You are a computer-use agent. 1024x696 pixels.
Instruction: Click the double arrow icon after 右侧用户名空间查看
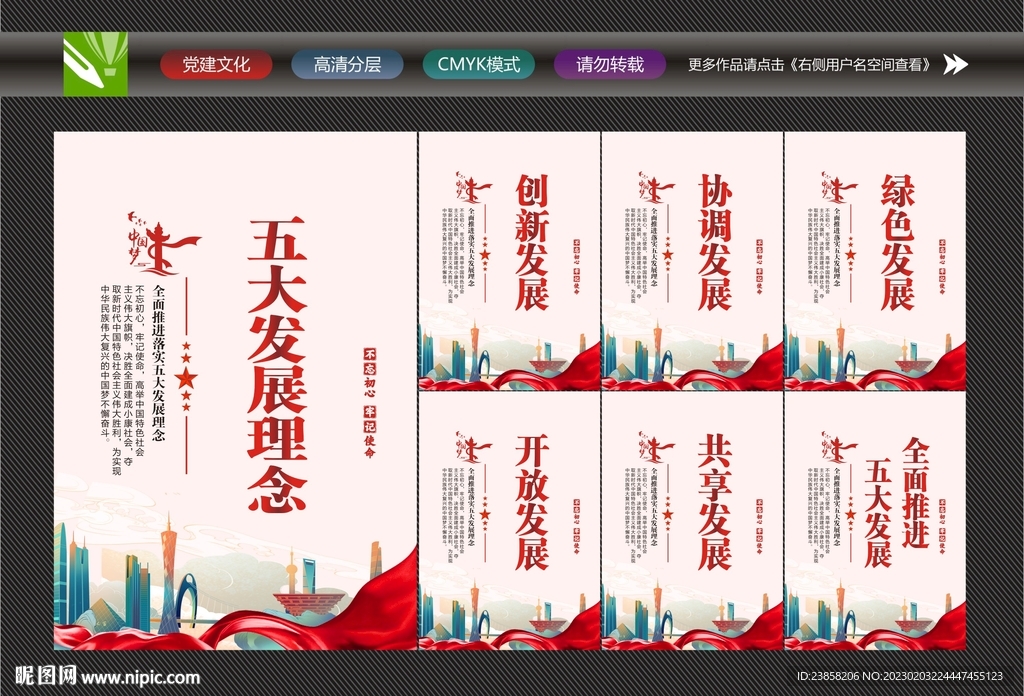(x=955, y=64)
